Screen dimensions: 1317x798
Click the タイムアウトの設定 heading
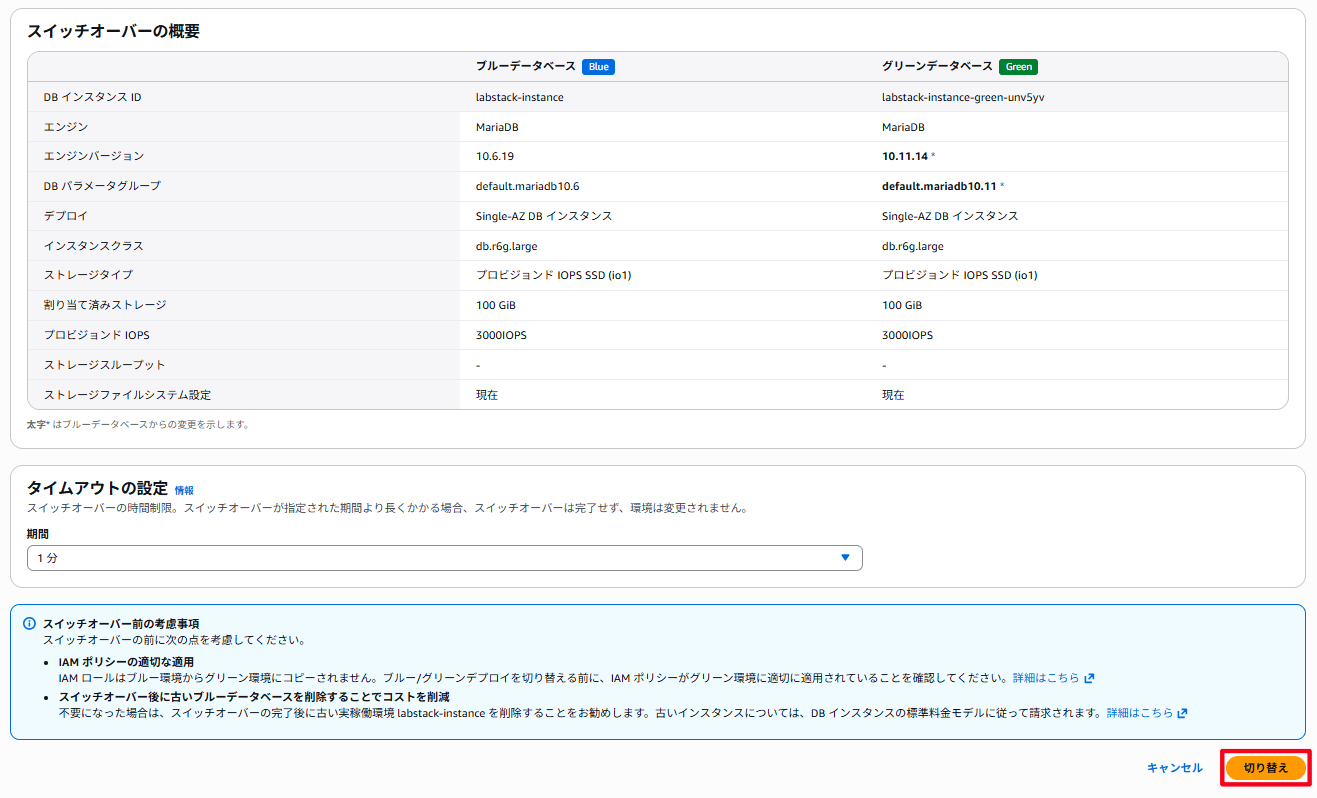pyautogui.click(x=97, y=488)
